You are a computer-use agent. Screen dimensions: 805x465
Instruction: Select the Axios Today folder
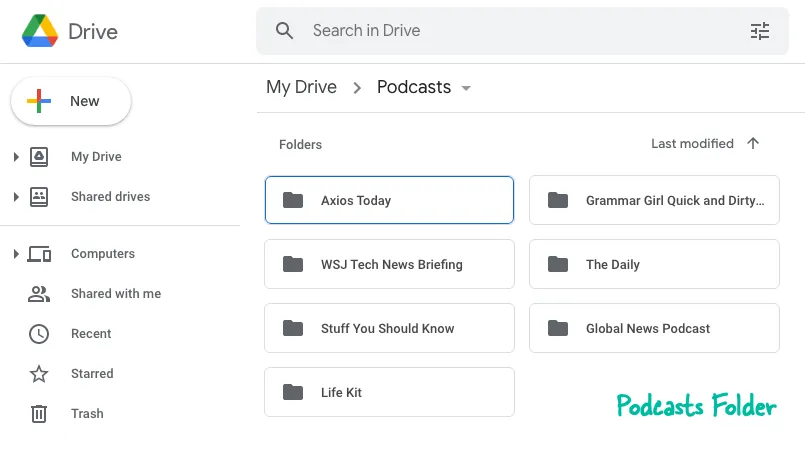(x=389, y=200)
